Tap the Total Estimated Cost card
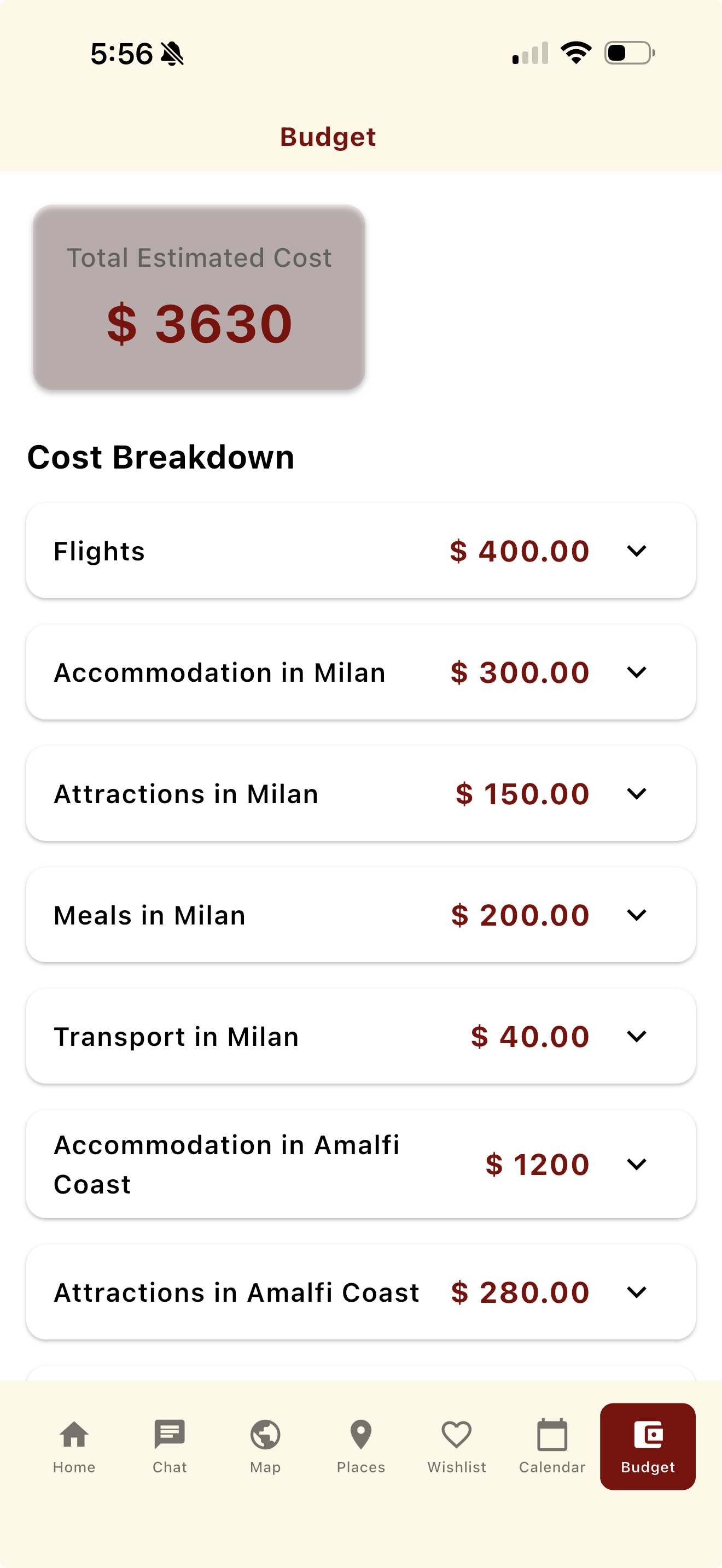This screenshot has width=722, height=1568. click(x=199, y=297)
